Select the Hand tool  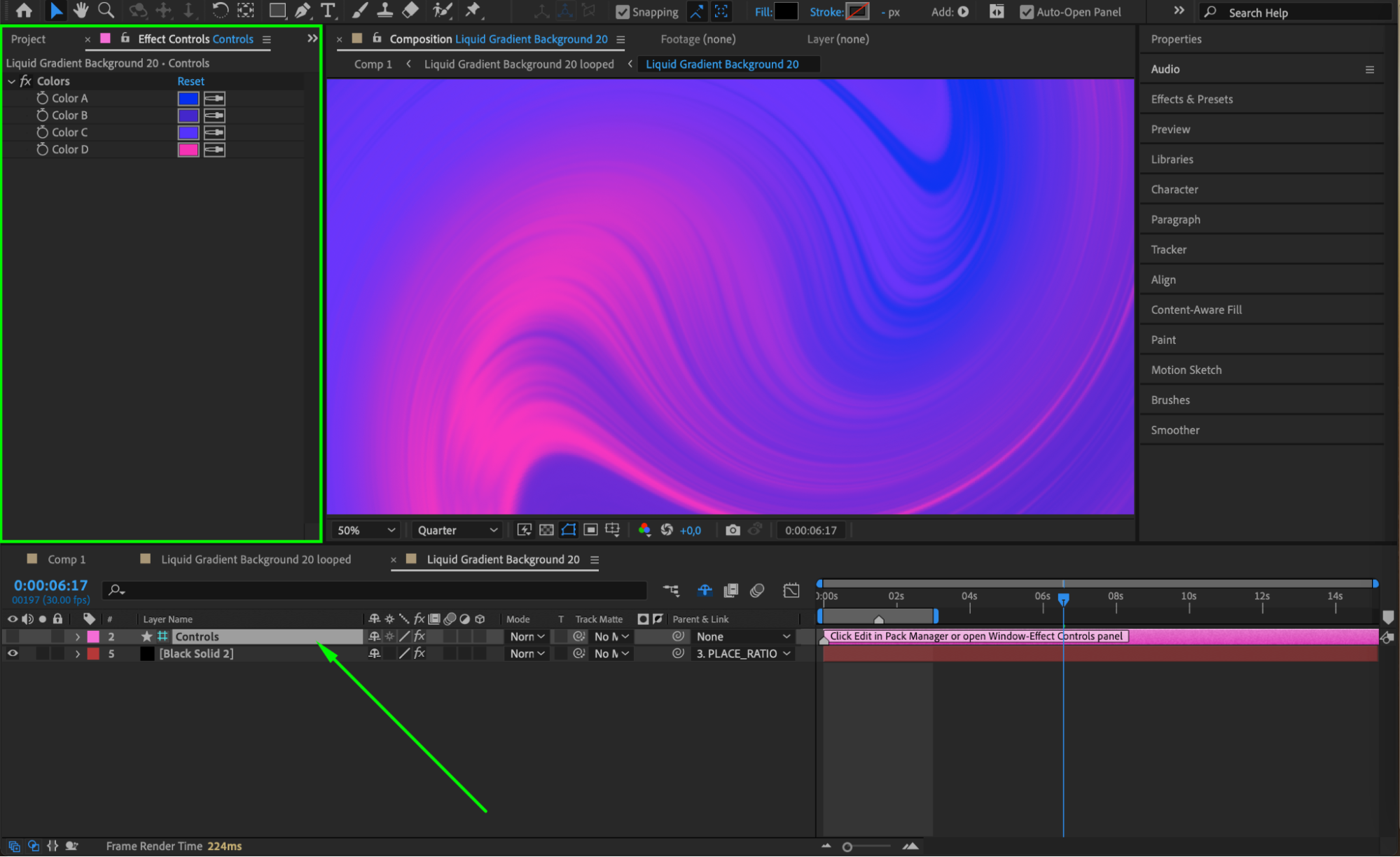81,11
